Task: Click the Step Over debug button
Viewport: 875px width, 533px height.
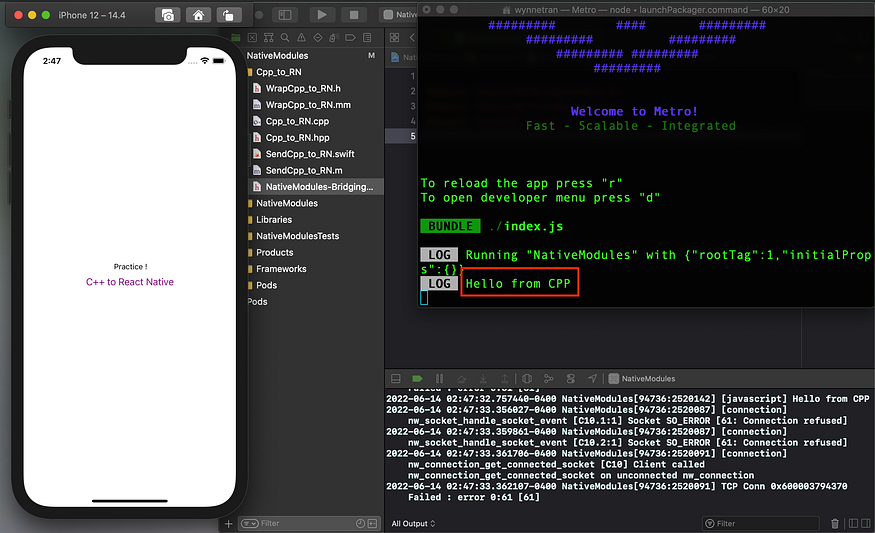Action: click(461, 378)
